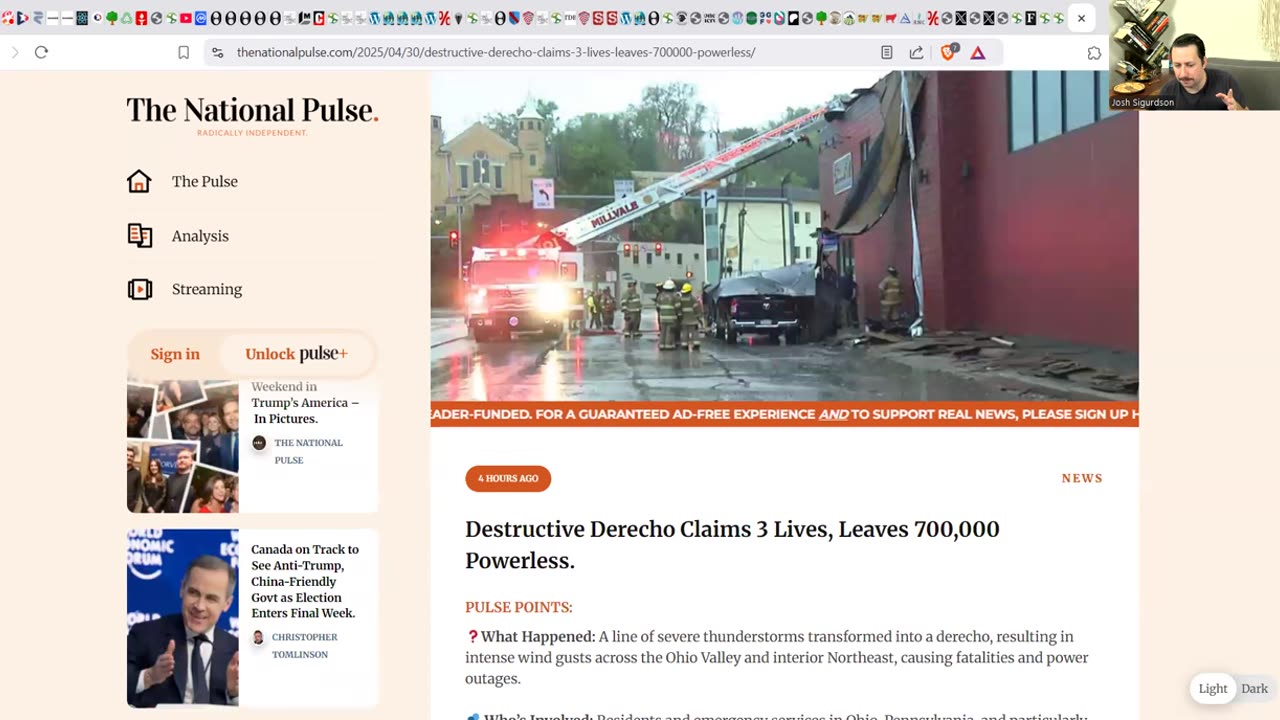
Task: Click the What Happened paragraph
Action: point(777,657)
